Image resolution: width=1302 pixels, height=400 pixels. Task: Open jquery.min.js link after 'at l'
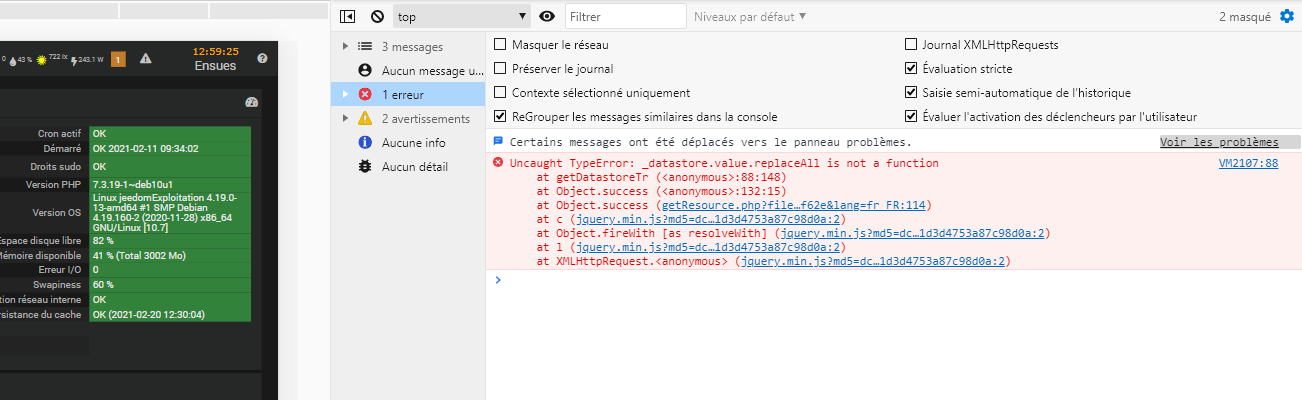(x=708, y=247)
